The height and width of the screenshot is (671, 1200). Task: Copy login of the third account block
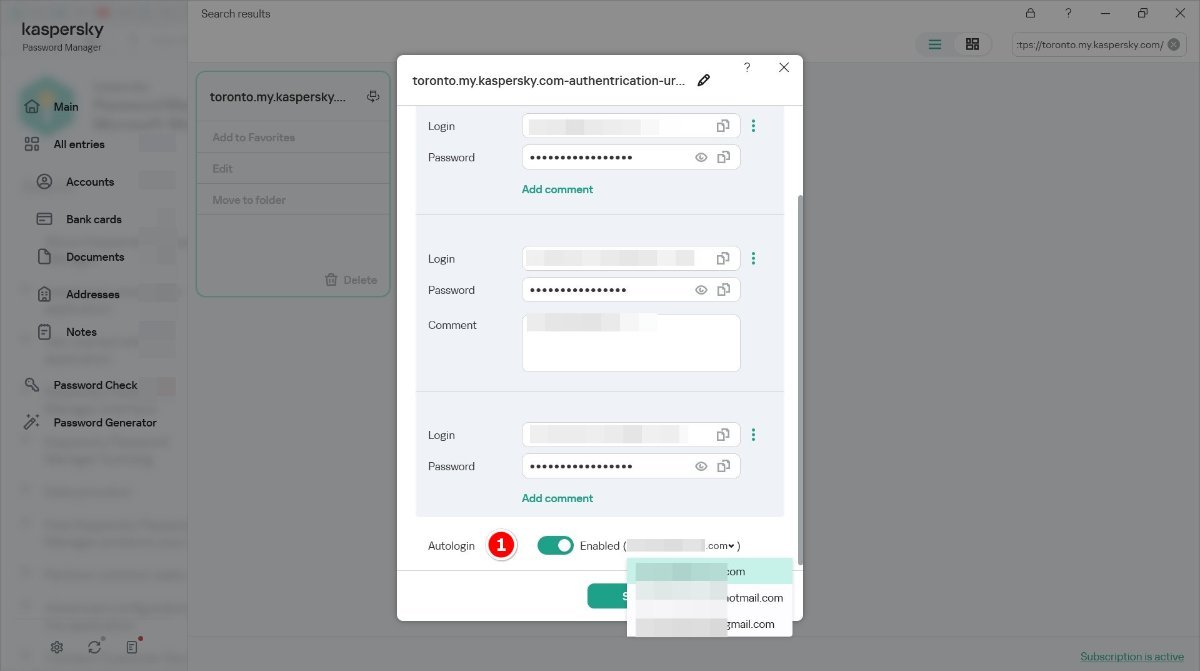coord(723,435)
